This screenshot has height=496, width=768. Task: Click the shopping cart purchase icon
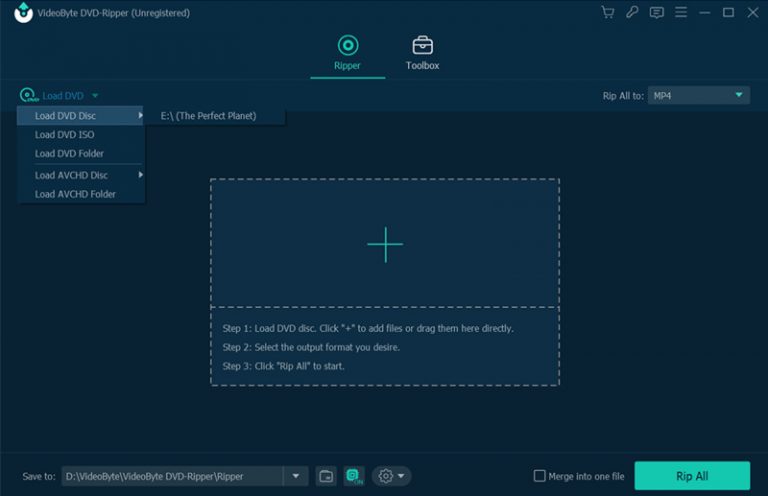pyautogui.click(x=607, y=13)
